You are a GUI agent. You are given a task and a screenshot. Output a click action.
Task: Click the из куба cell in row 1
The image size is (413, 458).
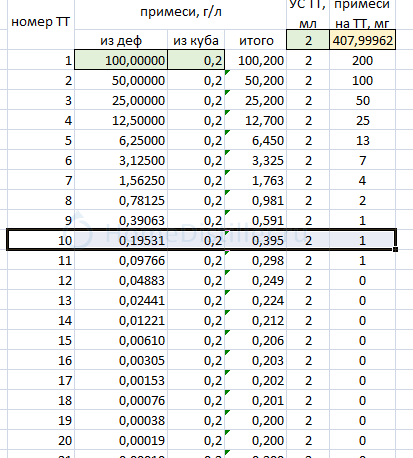[x=196, y=60]
